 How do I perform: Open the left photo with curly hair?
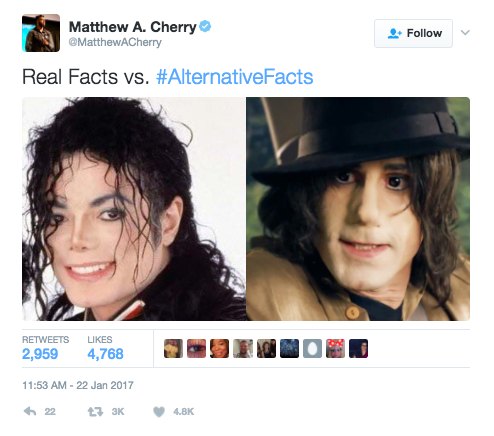134,209
